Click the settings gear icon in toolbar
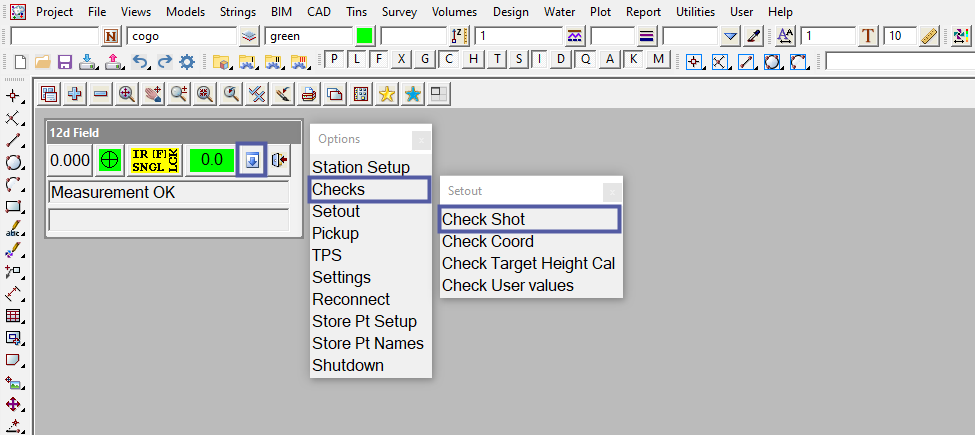This screenshot has height=435, width=975. [x=186, y=61]
